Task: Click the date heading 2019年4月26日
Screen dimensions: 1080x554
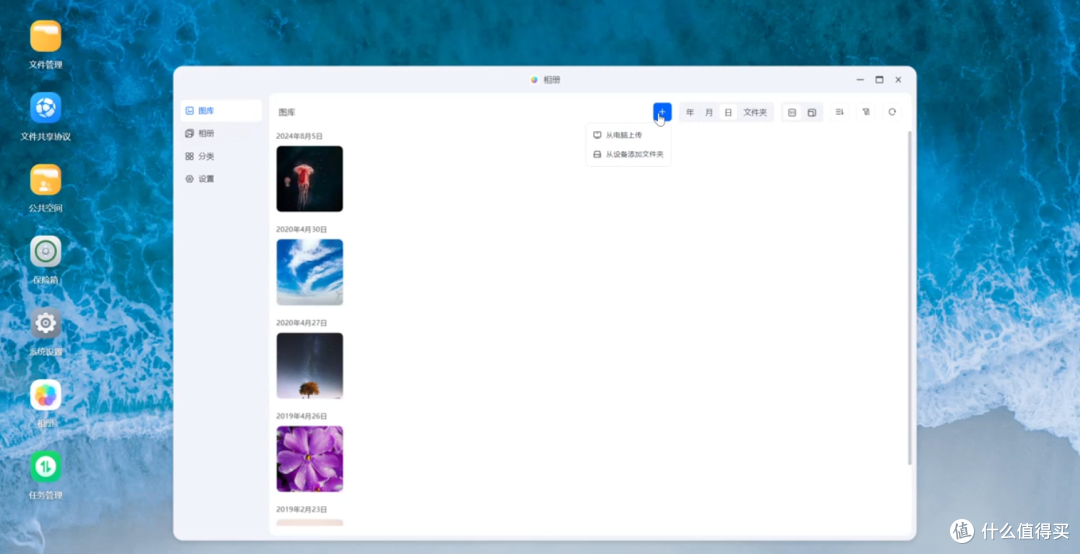Action: click(x=302, y=416)
